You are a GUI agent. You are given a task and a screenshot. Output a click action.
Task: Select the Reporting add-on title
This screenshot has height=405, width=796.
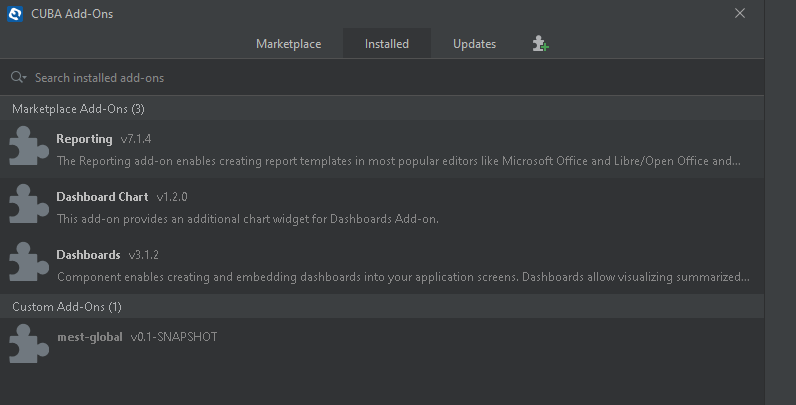84,139
